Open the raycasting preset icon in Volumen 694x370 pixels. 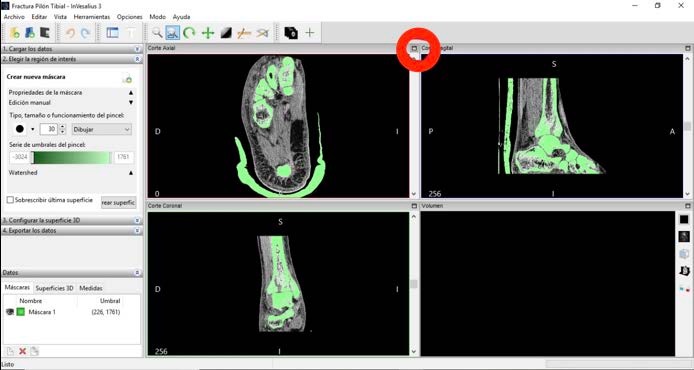coord(684,236)
